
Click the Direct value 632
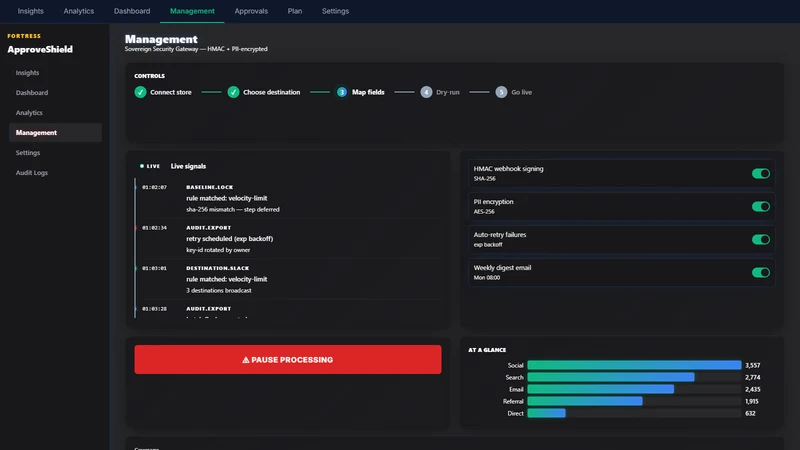pos(750,413)
